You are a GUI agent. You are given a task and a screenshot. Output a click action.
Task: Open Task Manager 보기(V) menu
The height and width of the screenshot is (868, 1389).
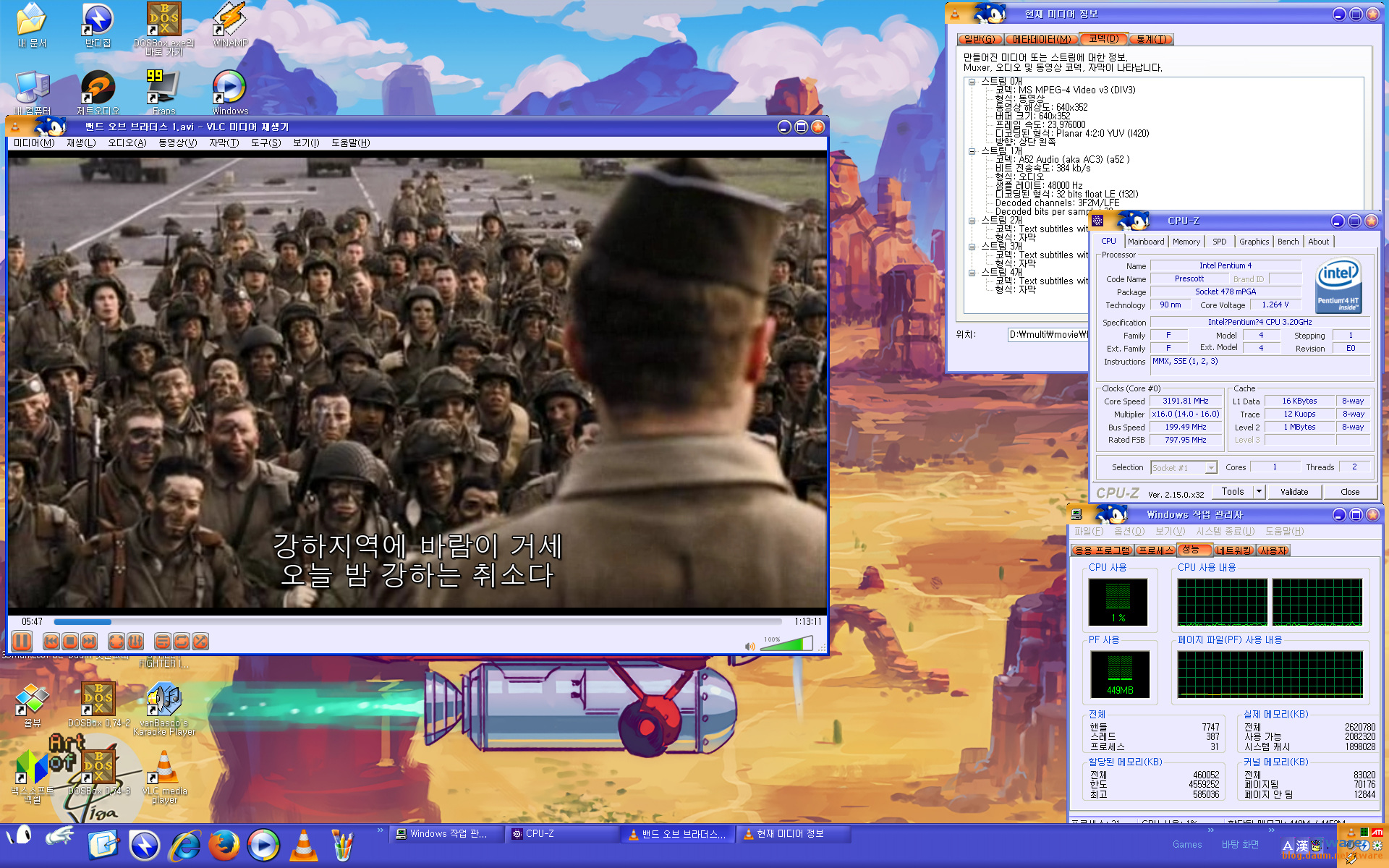point(1170,532)
